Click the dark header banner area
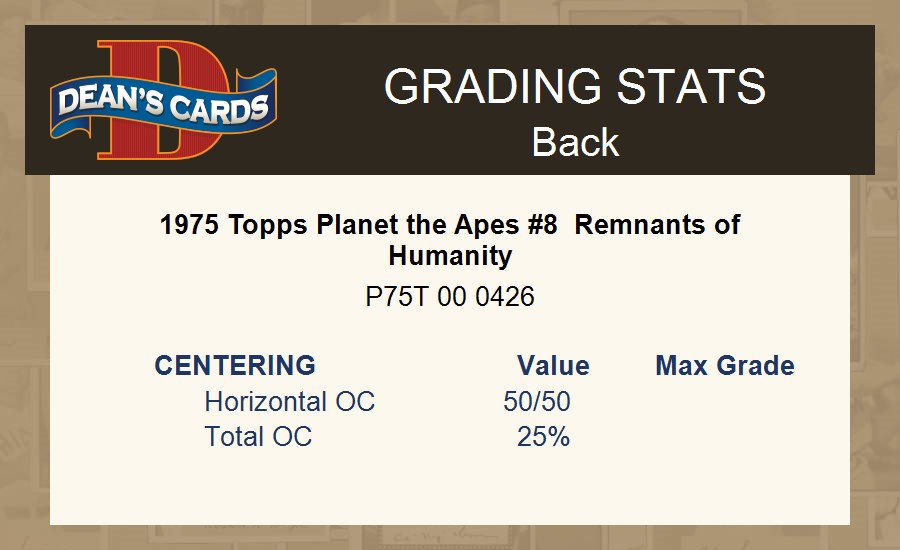 tap(450, 100)
